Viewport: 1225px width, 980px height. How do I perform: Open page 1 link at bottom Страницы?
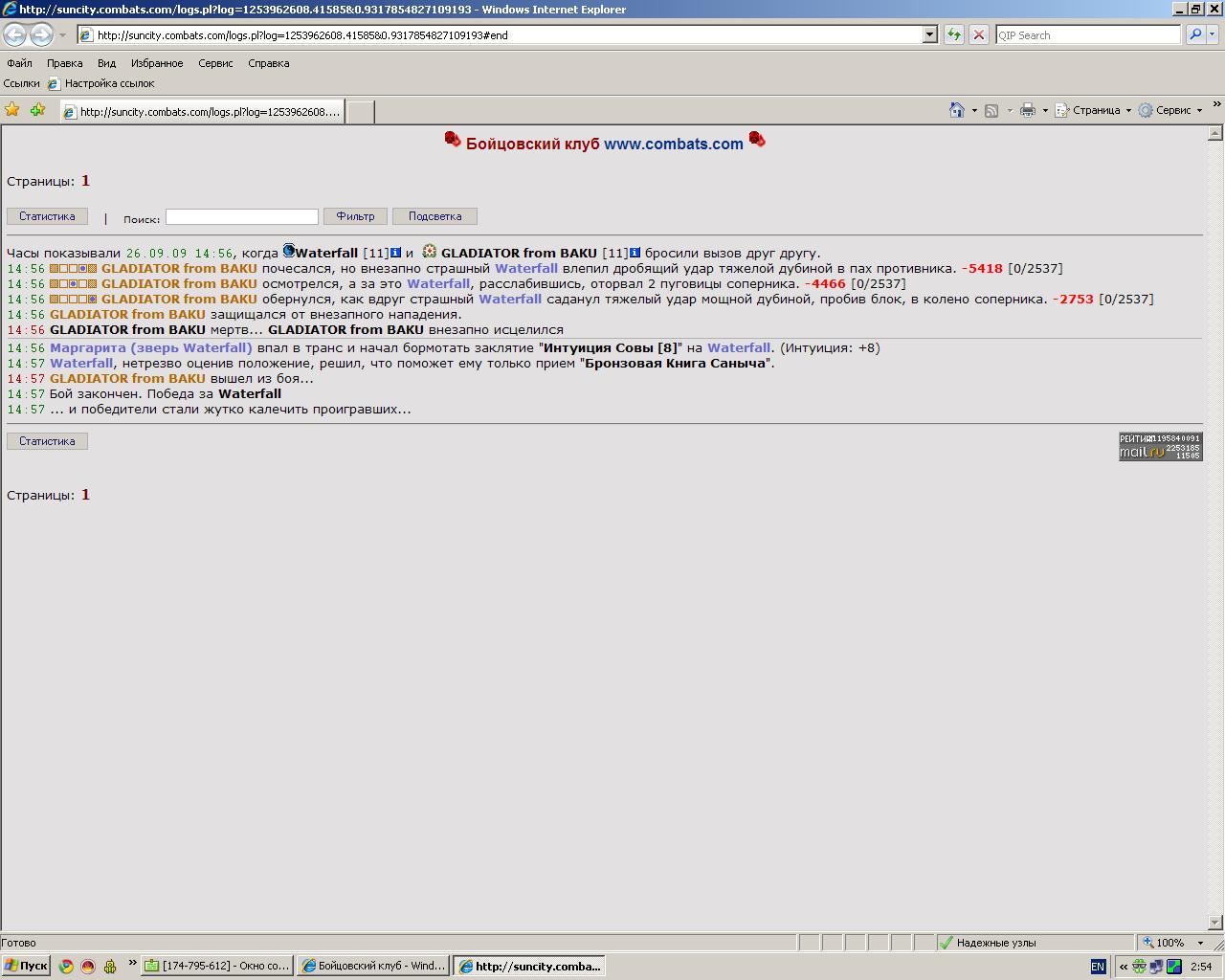point(85,495)
